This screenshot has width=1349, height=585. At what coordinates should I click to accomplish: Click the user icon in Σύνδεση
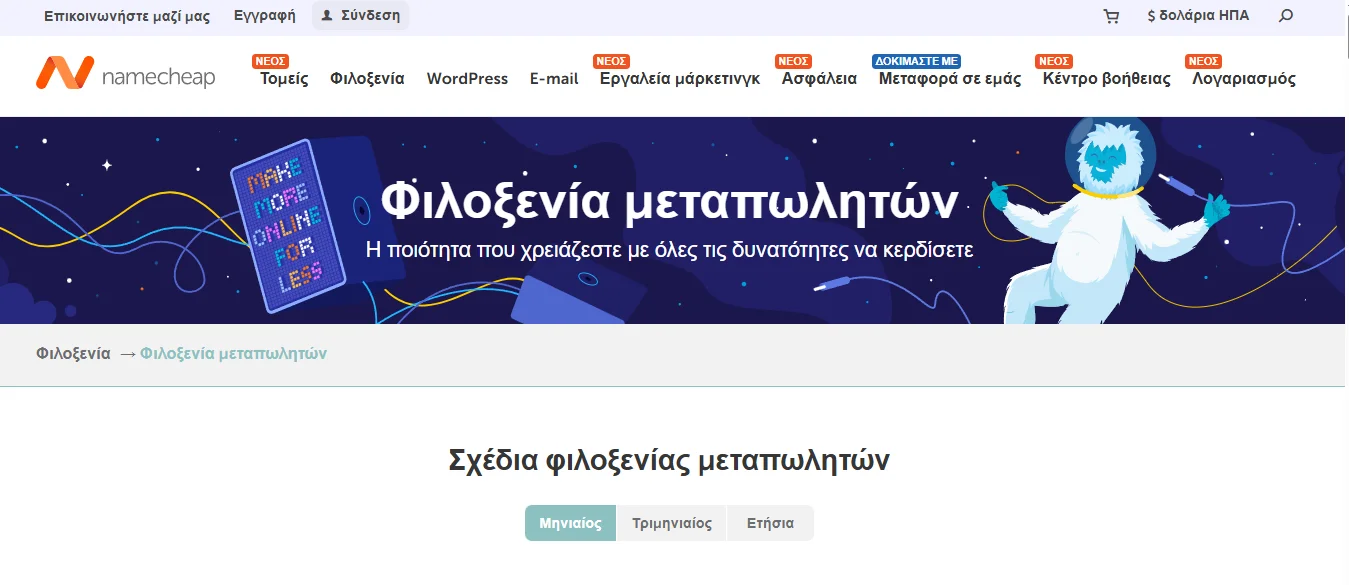(x=327, y=16)
